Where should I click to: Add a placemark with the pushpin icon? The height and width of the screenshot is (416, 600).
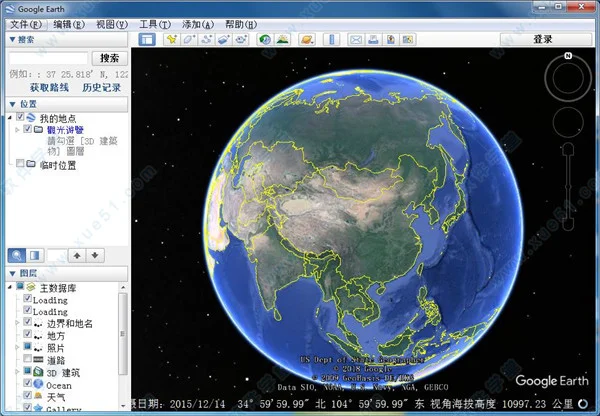172,39
